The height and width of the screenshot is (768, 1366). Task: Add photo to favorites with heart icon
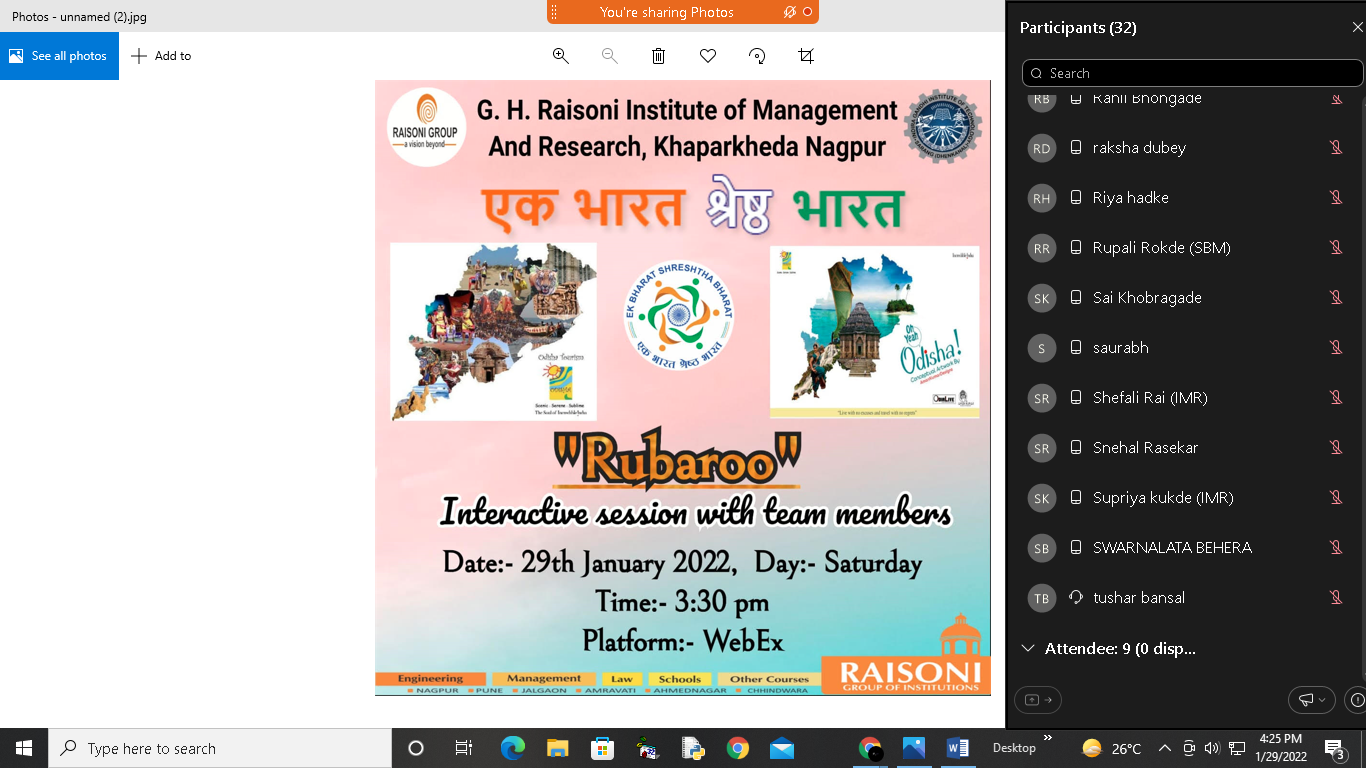point(708,56)
